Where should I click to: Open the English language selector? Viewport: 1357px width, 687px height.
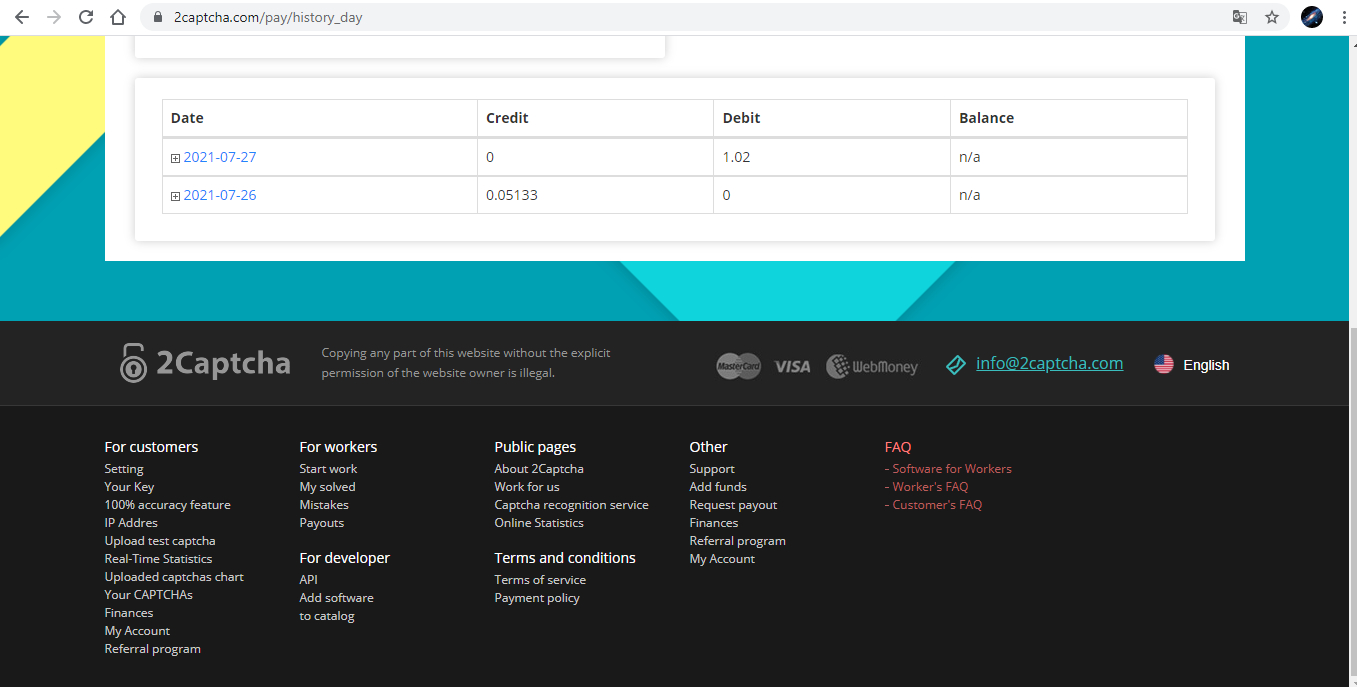point(1192,365)
